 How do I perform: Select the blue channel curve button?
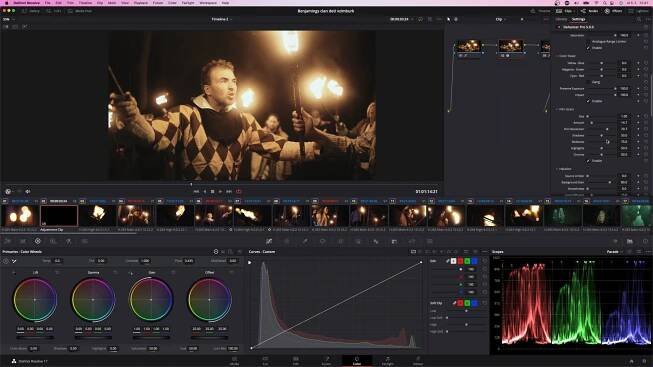click(x=474, y=261)
